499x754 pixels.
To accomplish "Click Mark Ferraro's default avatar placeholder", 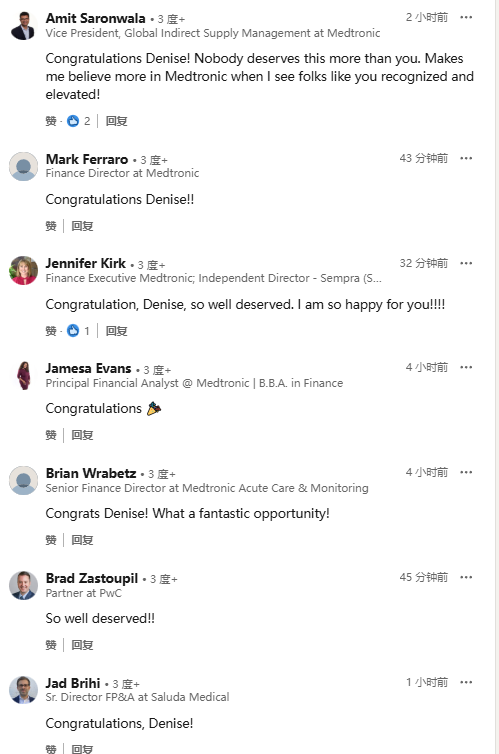I will [24, 166].
